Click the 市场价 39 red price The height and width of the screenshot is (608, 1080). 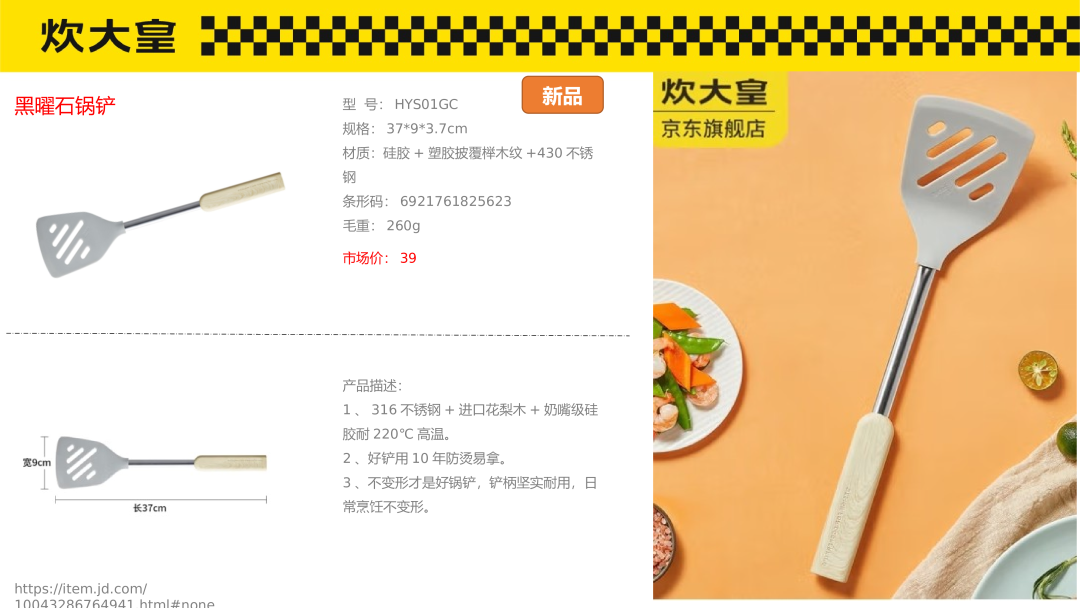(x=380, y=258)
